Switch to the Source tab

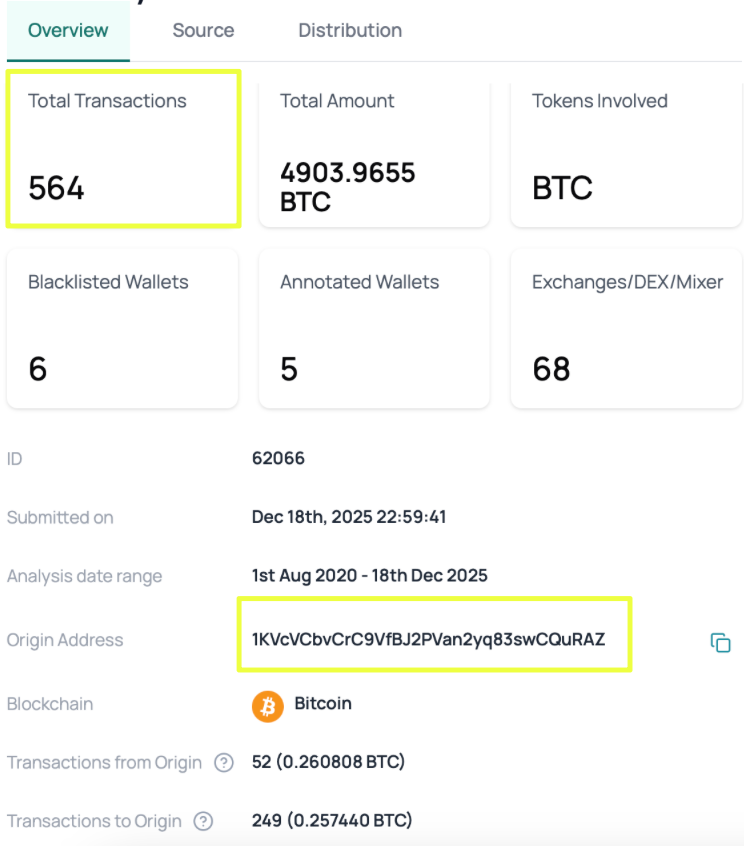(x=203, y=31)
